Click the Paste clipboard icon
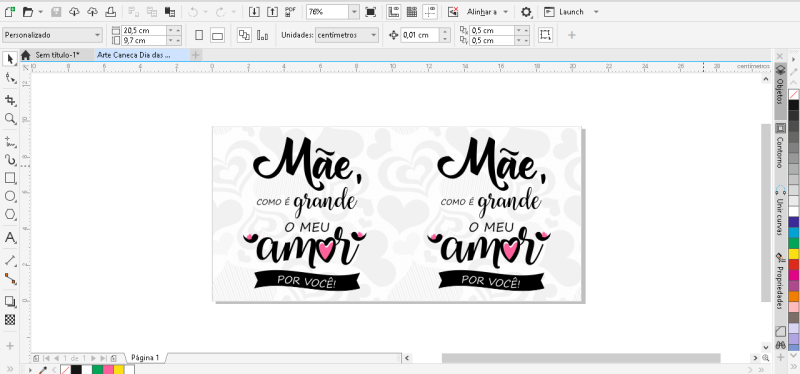 pyautogui.click(x=170, y=12)
